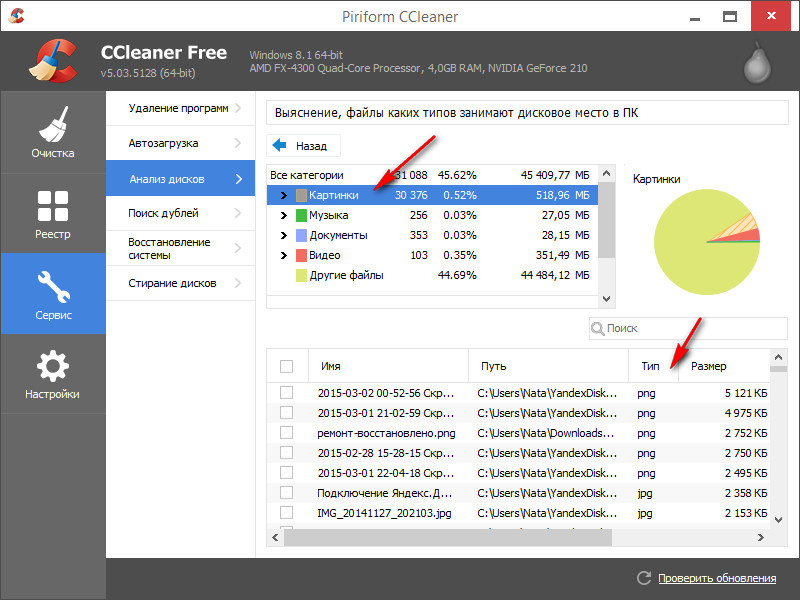Expand the Документы category arrow
Screen dimensions: 800x600
(x=284, y=235)
